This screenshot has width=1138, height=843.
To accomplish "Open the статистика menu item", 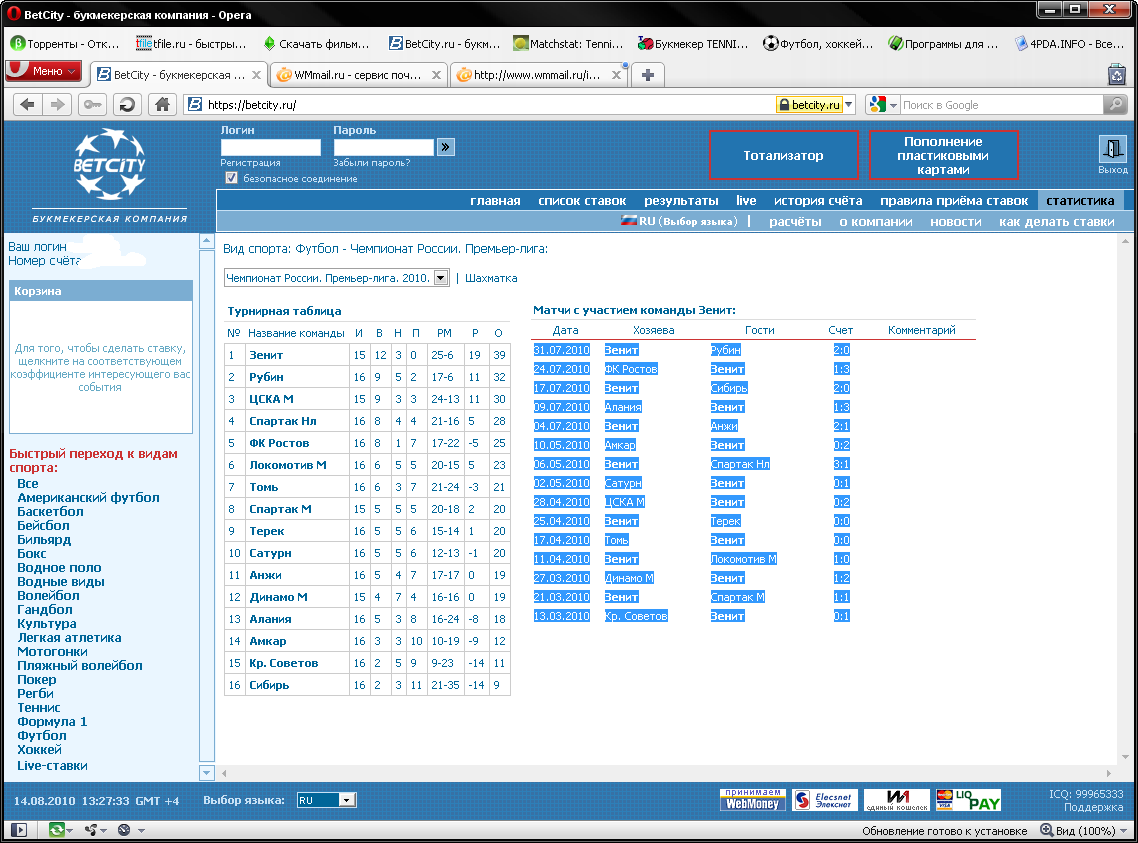I will (x=1080, y=201).
